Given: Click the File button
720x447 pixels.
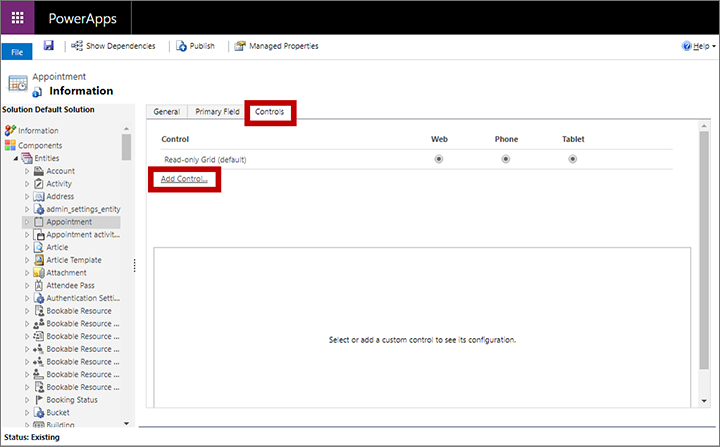Looking at the screenshot, I should coord(16,50).
